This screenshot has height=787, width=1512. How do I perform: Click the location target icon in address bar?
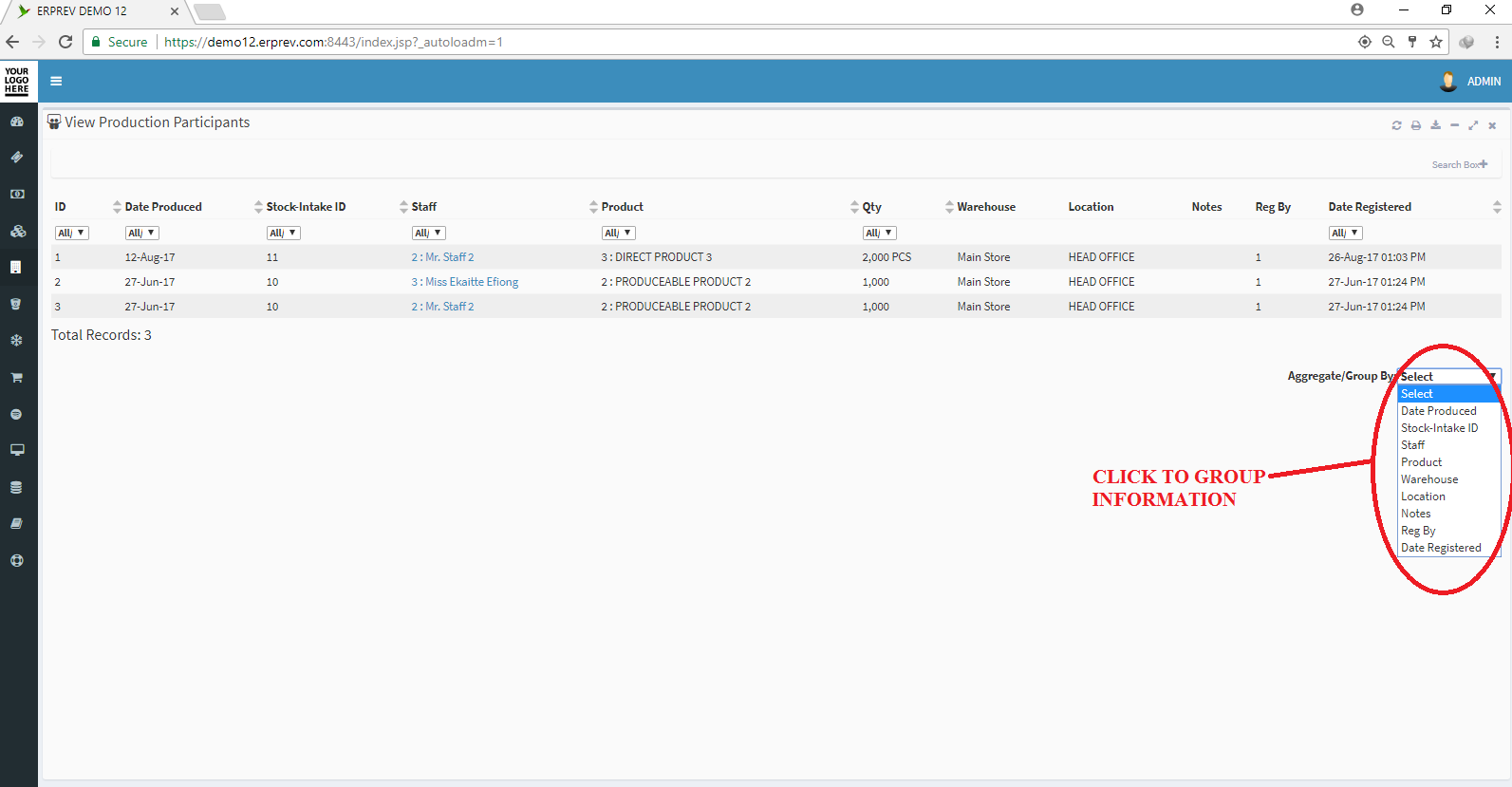(1365, 42)
